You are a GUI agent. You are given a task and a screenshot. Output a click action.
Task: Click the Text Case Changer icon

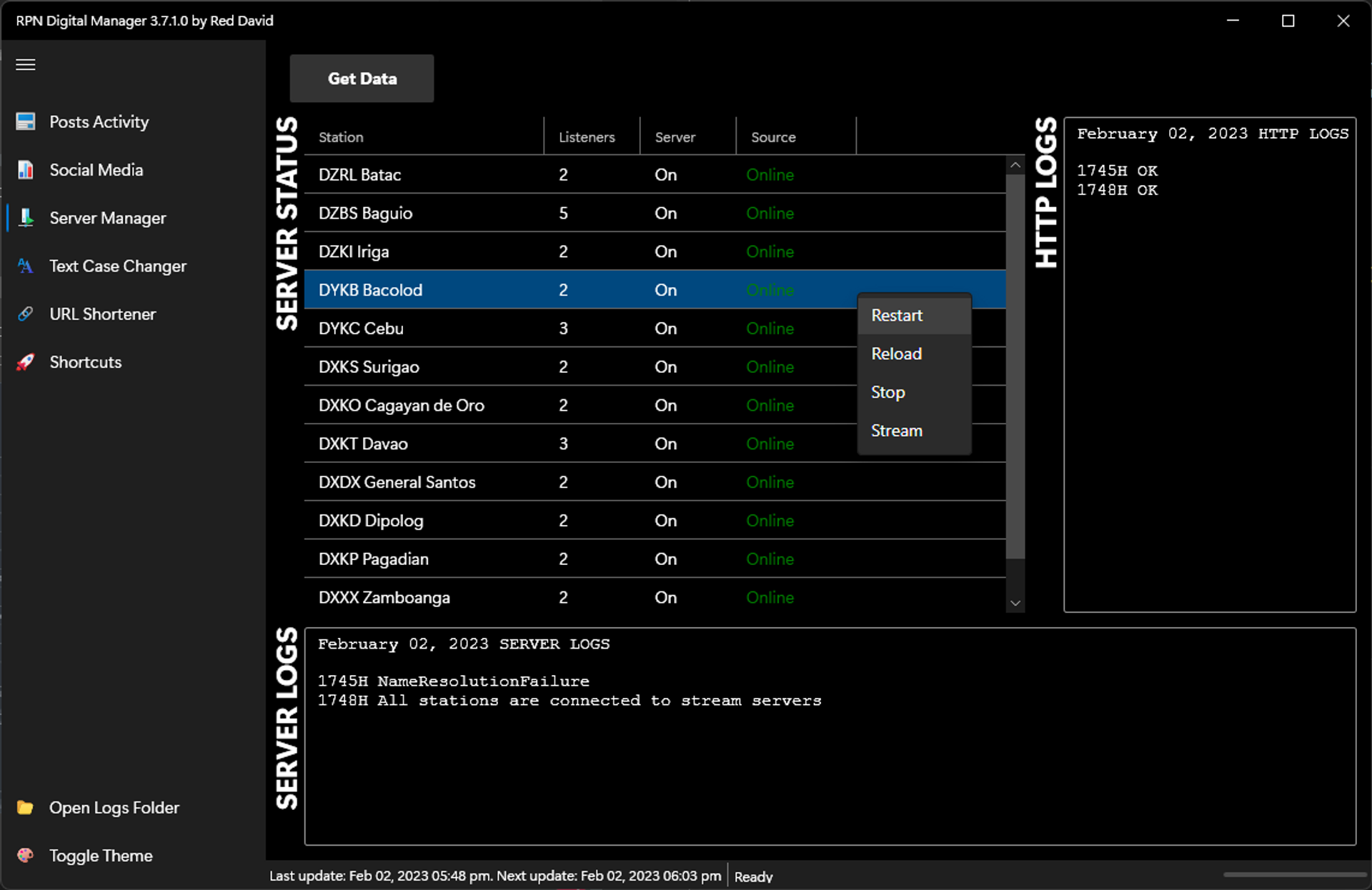26,266
